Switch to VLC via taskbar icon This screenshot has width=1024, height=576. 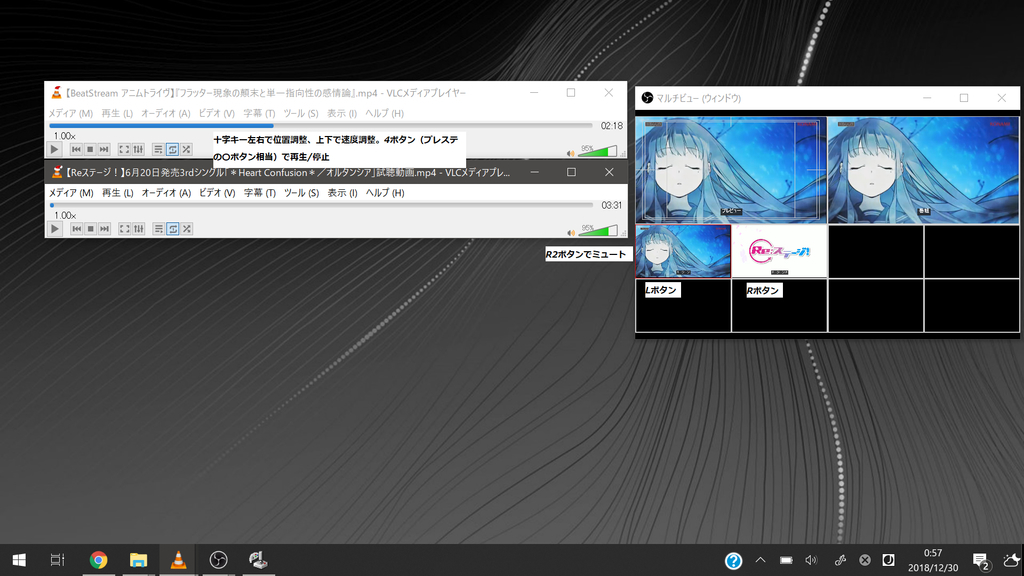(178, 560)
